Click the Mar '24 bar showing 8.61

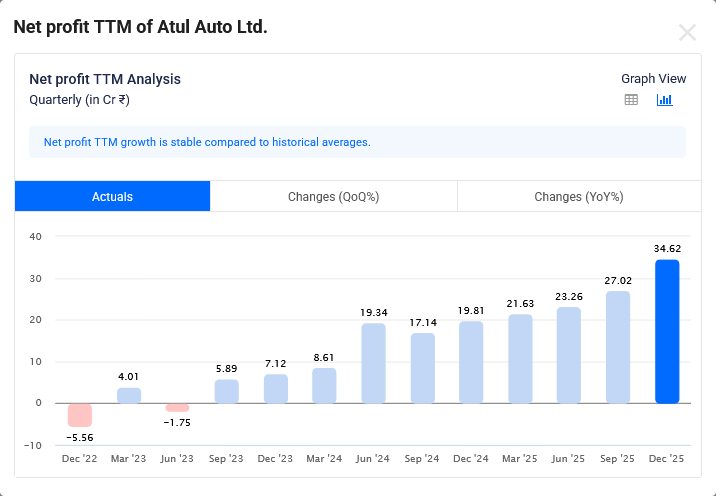[x=324, y=386]
